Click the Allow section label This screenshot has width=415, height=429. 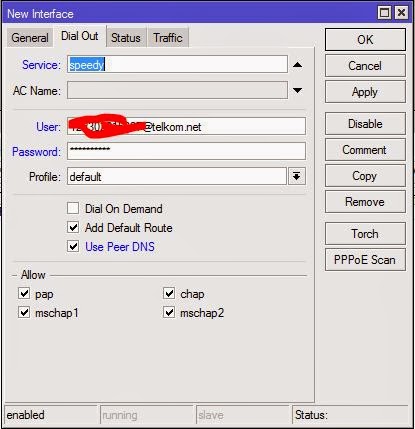33,275
